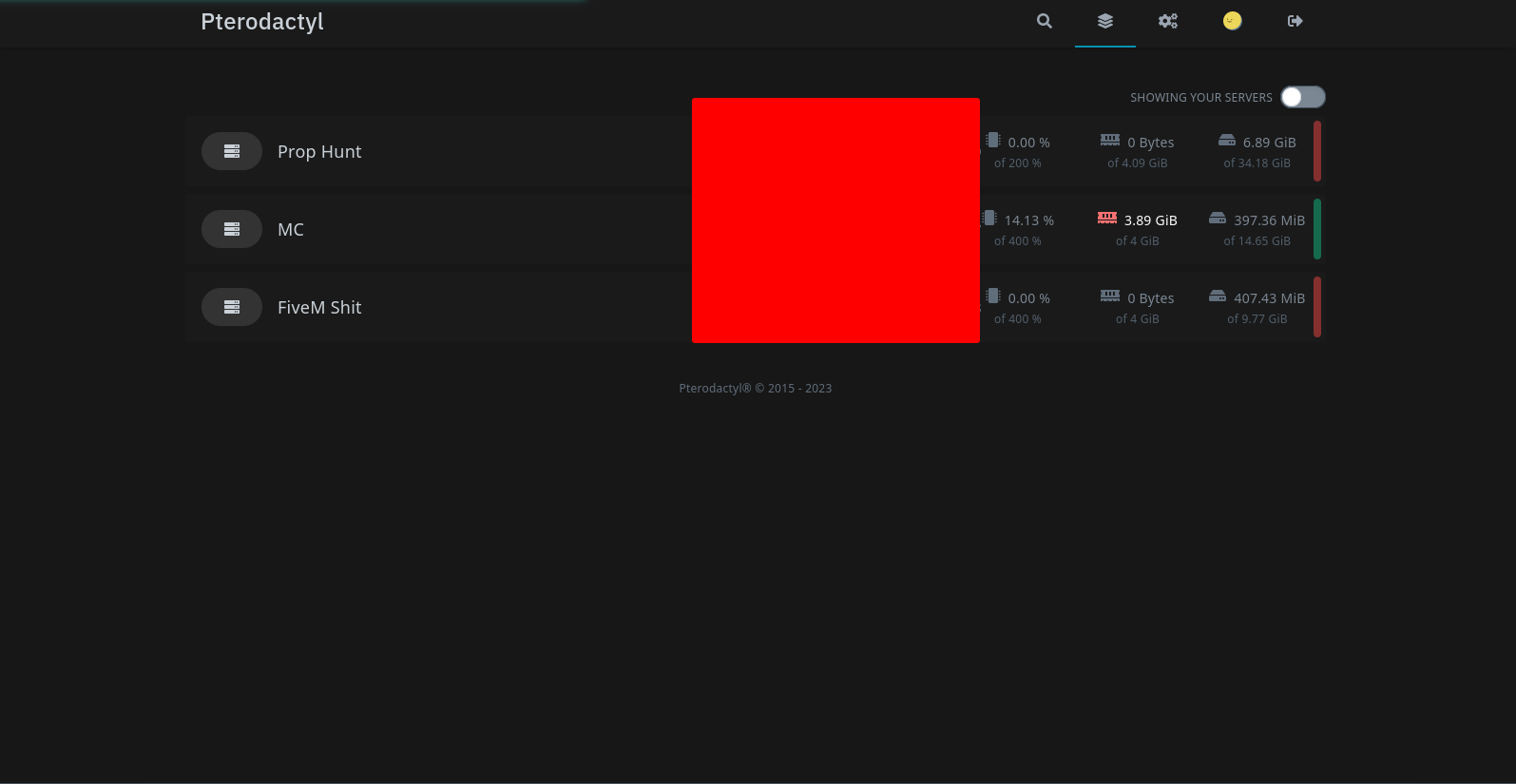
Task: Click the Prop Hunt disk icon
Action: point(1227,141)
